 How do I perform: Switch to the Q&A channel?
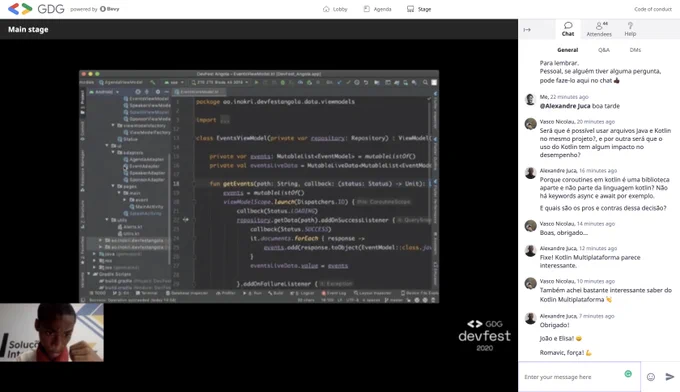(604, 50)
